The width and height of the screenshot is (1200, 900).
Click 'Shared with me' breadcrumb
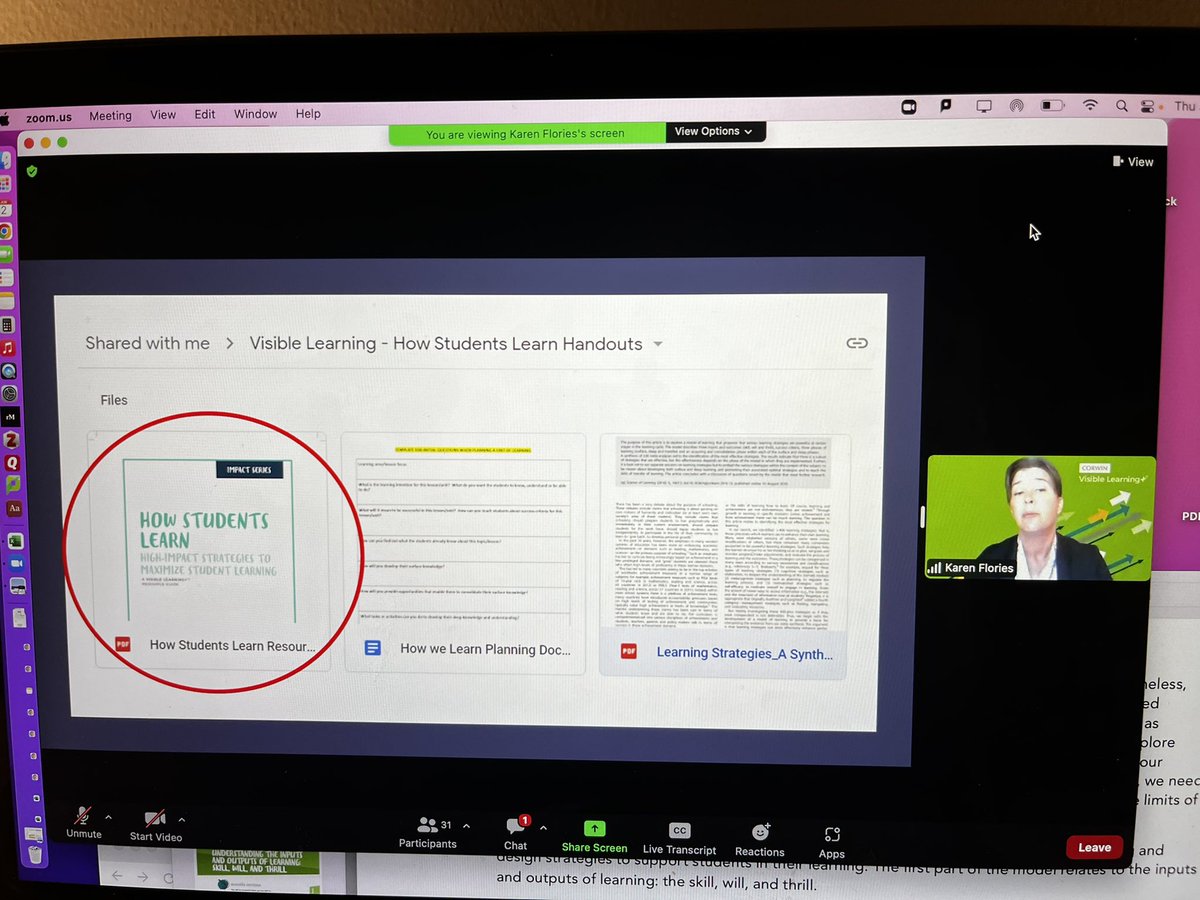pos(147,343)
